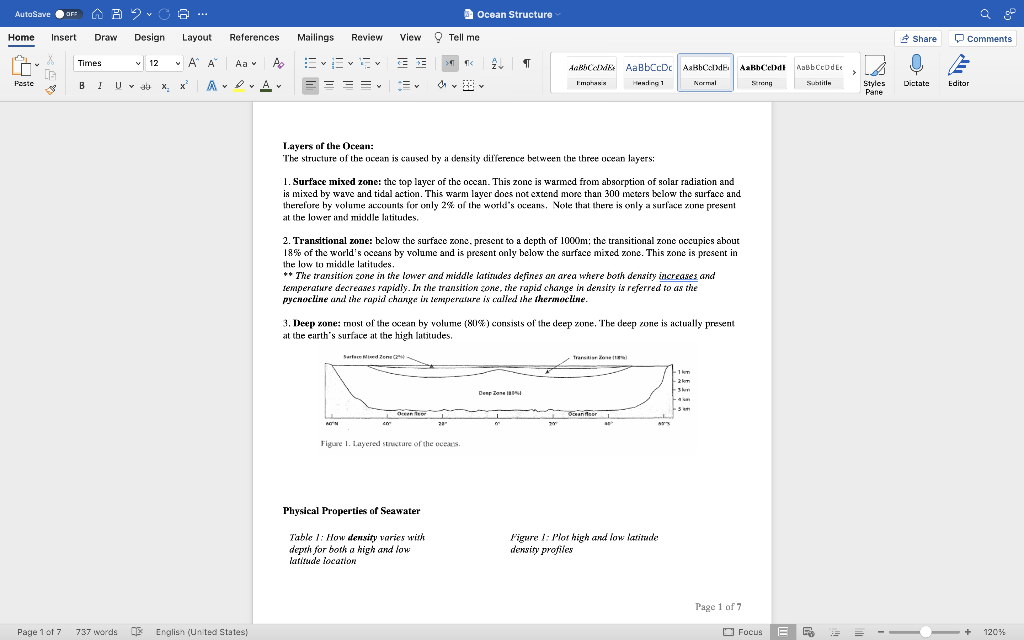Viewport: 1024px width, 640px height.
Task: Apply superscript formatting
Action: [x=184, y=86]
